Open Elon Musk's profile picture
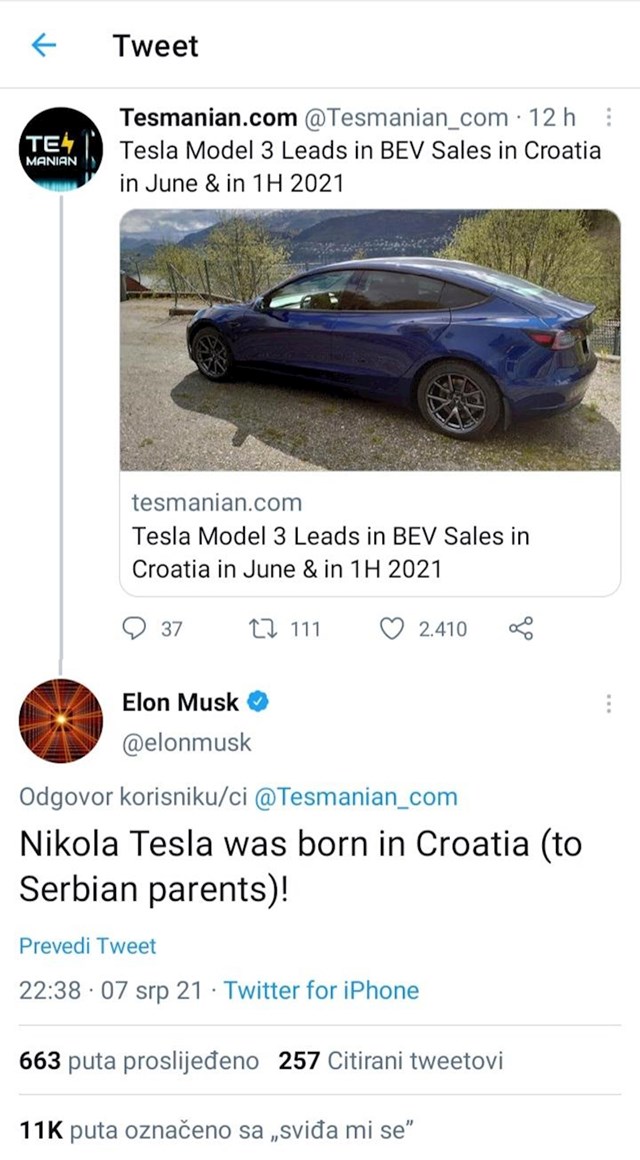640x1160 pixels. [x=61, y=721]
